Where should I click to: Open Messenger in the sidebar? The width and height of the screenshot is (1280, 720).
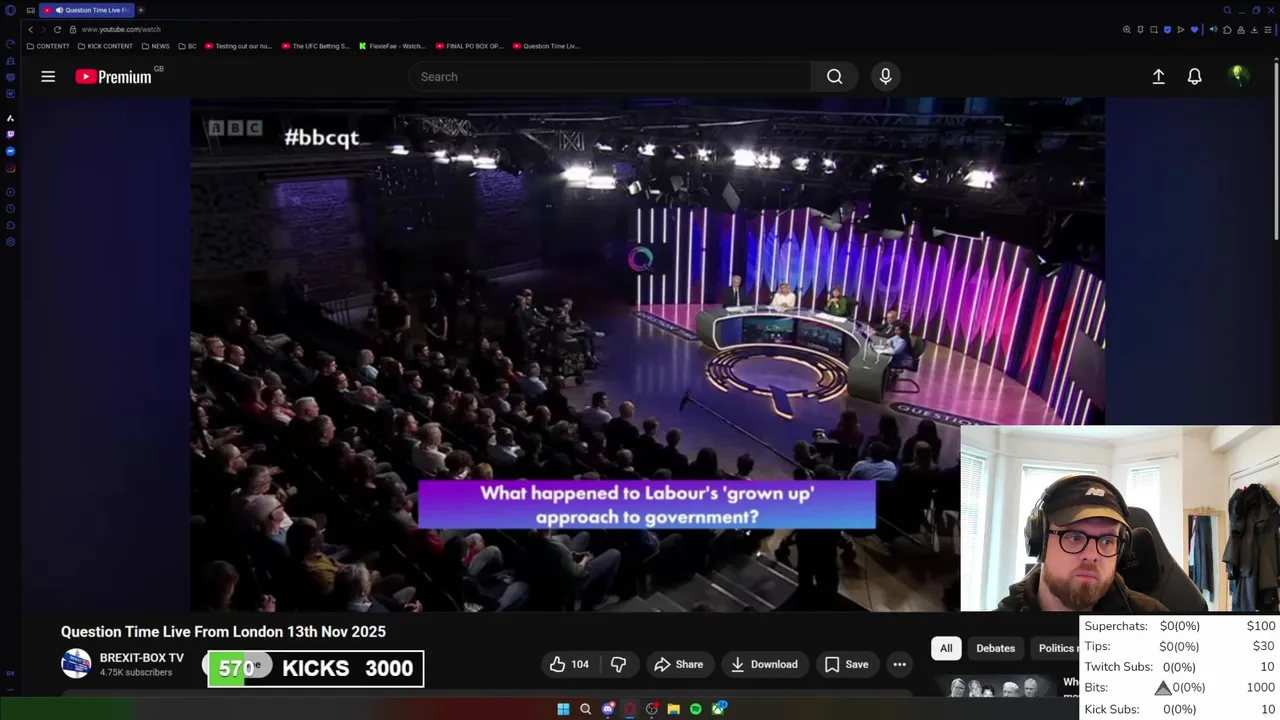coord(10,151)
